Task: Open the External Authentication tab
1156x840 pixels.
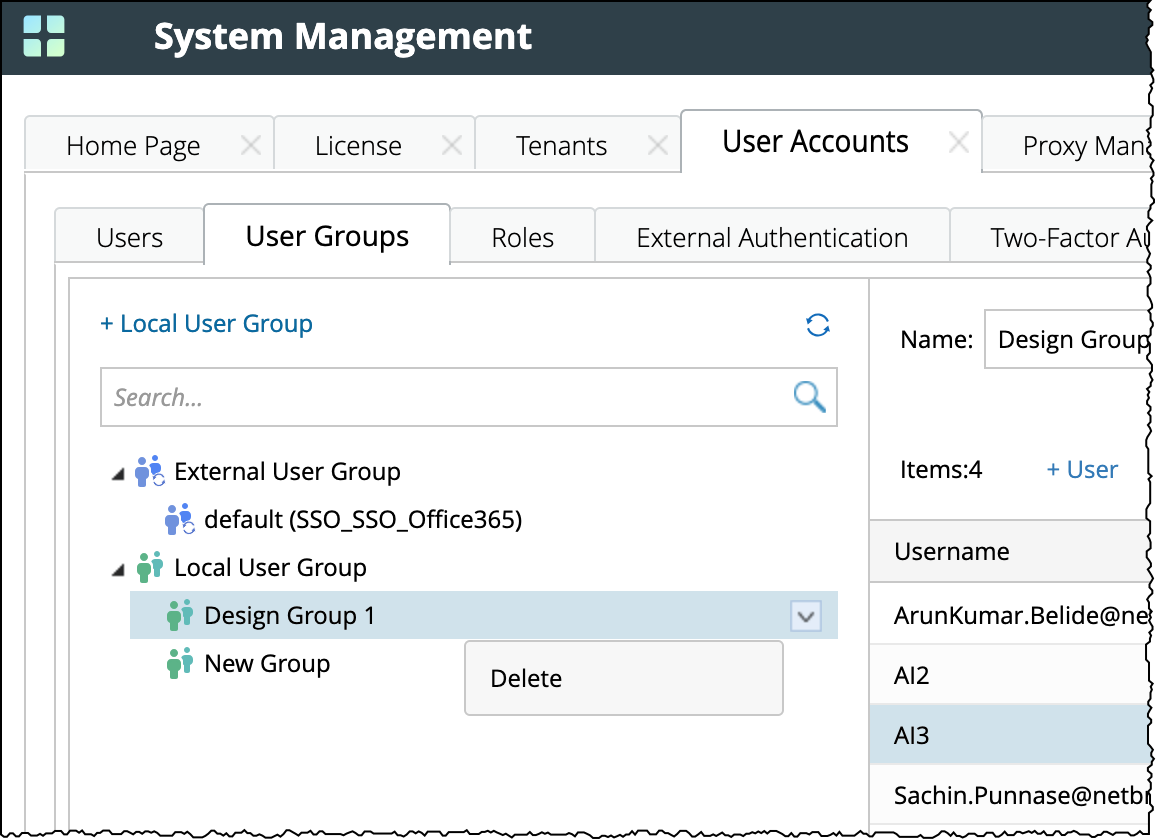Action: pos(772,238)
